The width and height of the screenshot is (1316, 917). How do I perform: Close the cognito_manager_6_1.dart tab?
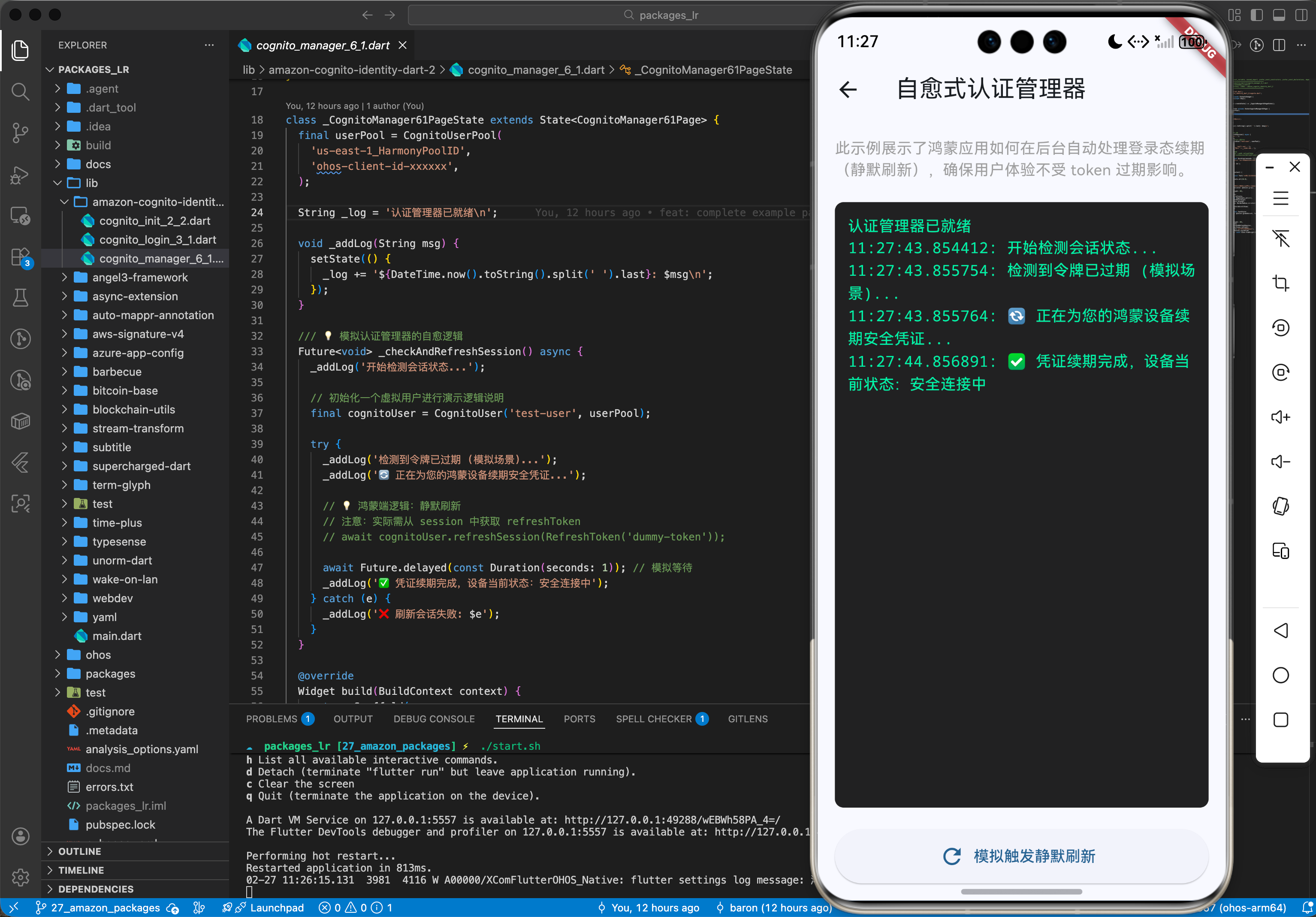403,45
